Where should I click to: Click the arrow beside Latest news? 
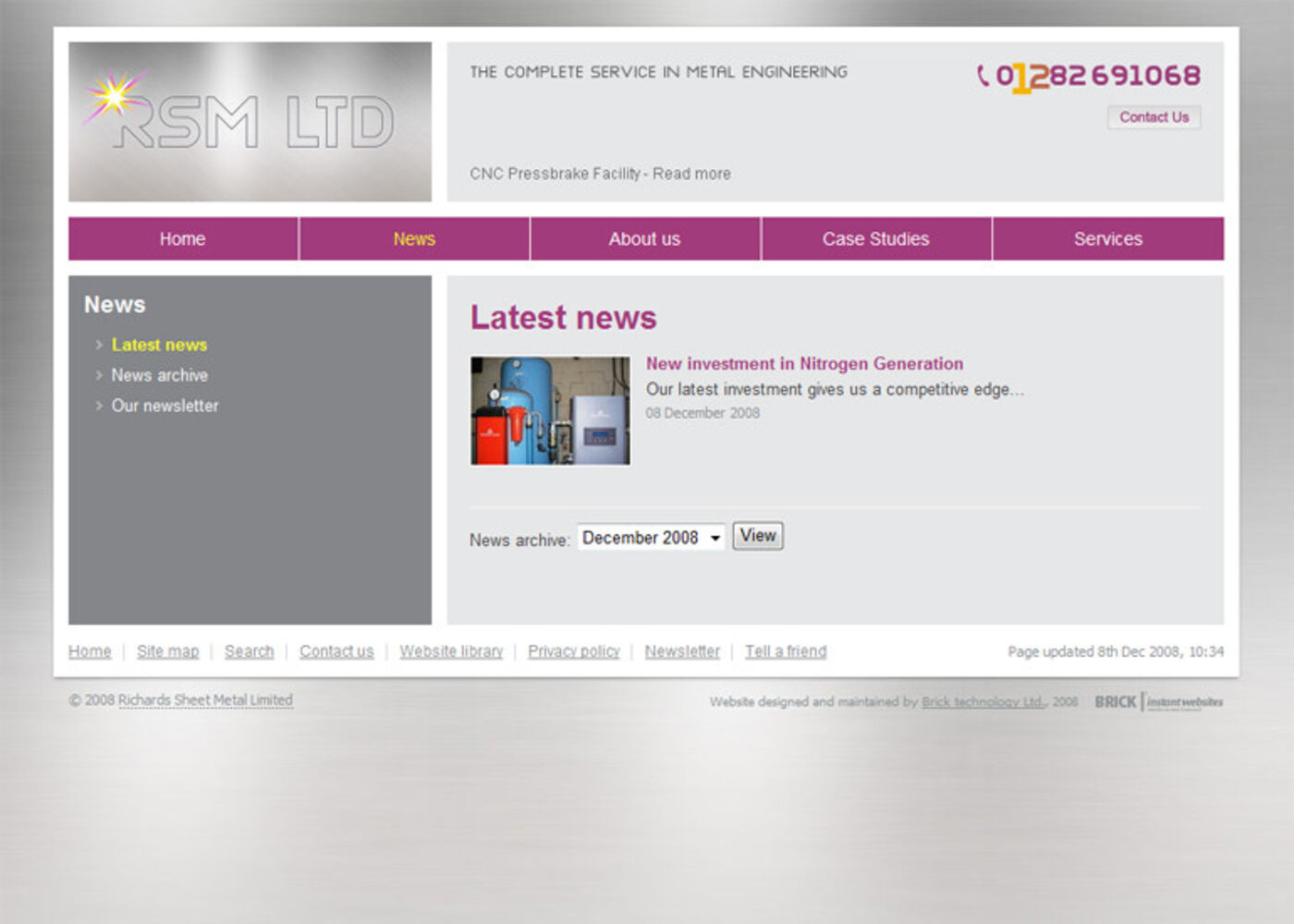coord(100,345)
